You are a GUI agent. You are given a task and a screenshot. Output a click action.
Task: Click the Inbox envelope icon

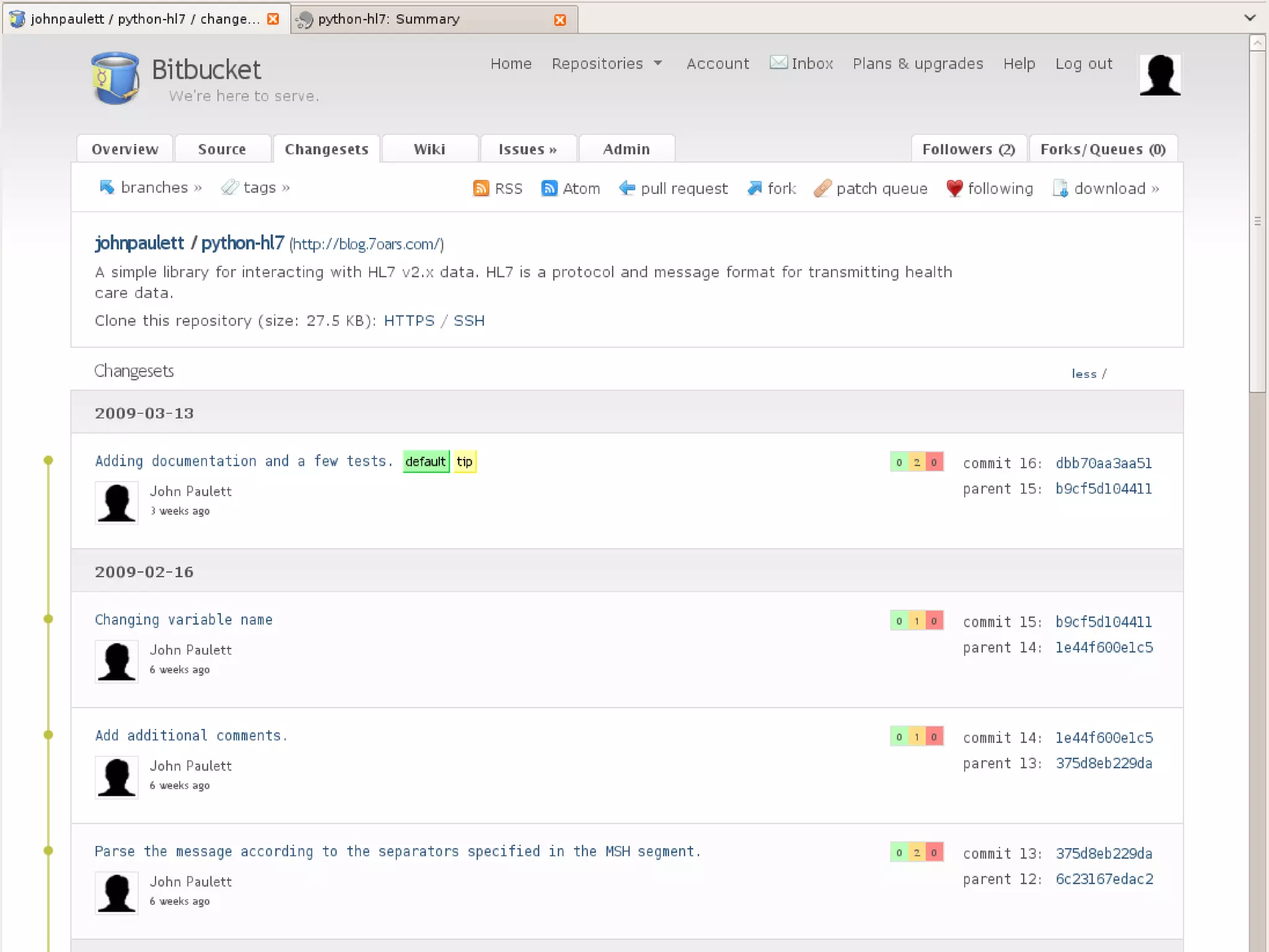(778, 63)
